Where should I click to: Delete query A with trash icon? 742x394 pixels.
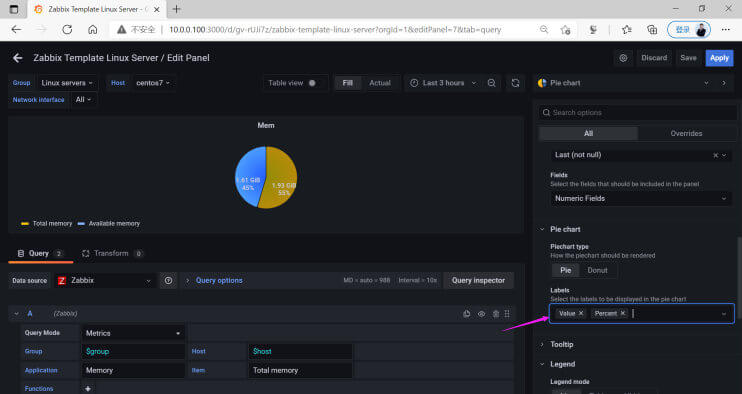pyautogui.click(x=495, y=314)
